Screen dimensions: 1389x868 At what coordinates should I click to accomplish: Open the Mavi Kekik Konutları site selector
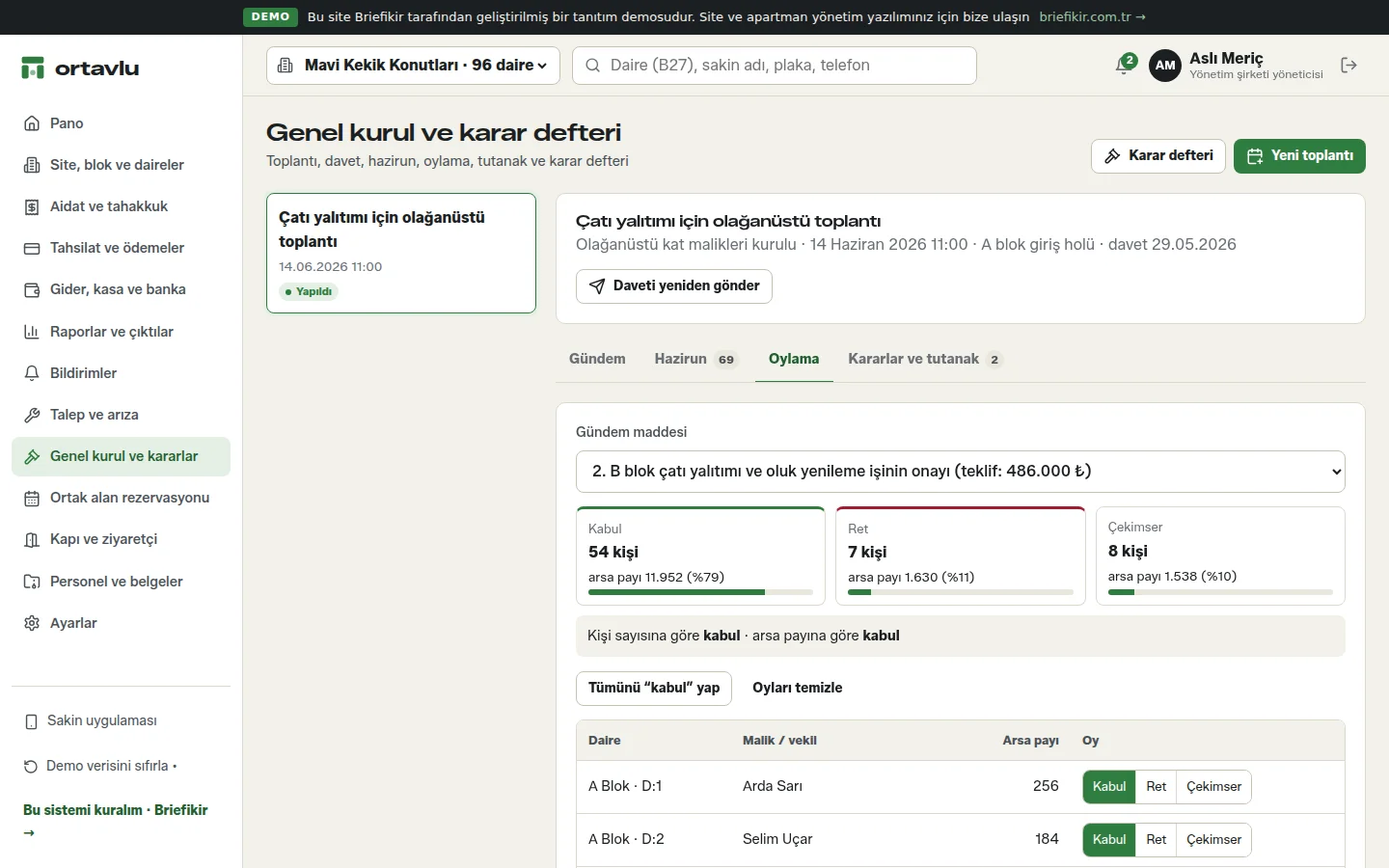(413, 66)
